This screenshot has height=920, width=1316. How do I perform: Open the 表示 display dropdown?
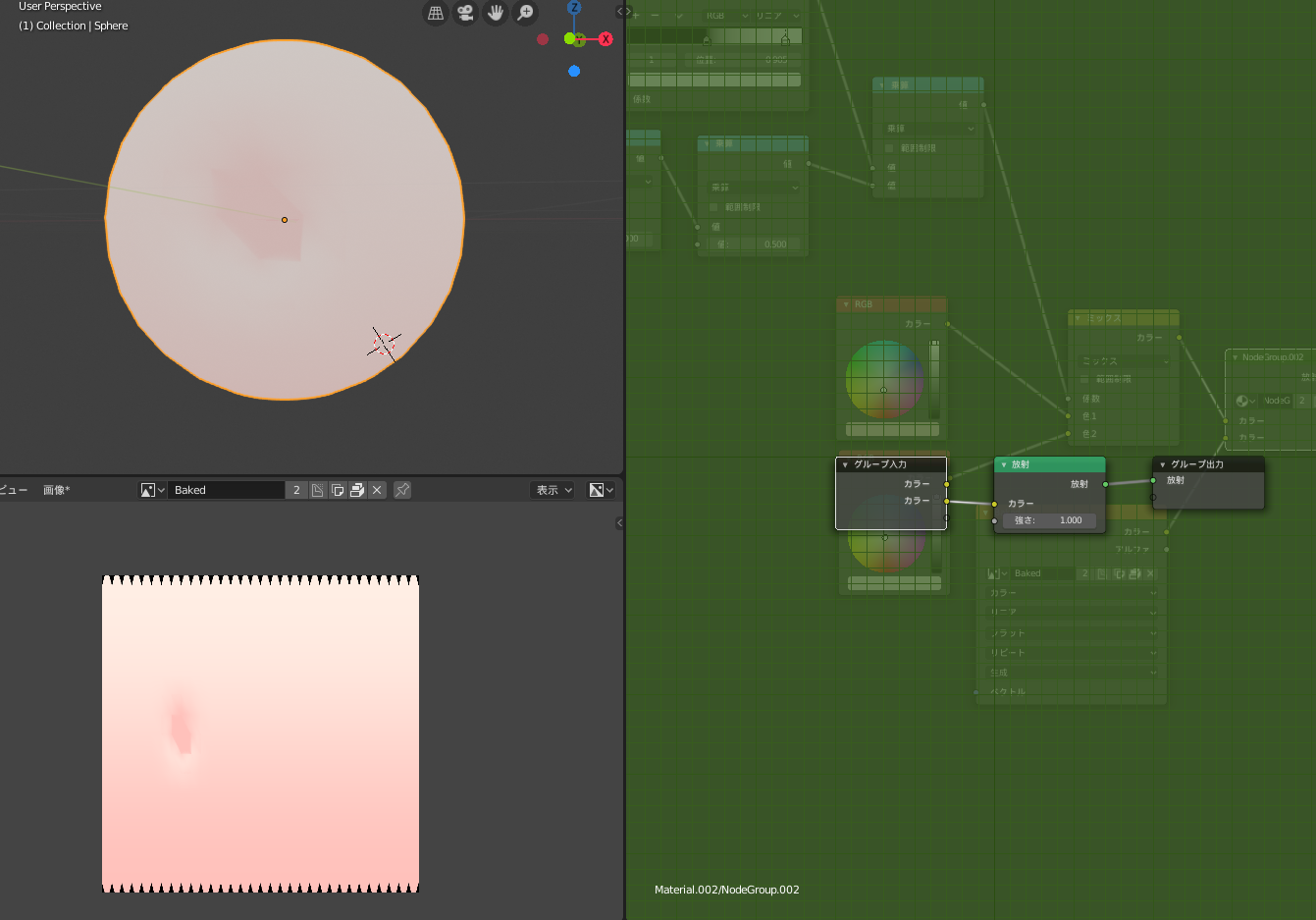click(553, 490)
